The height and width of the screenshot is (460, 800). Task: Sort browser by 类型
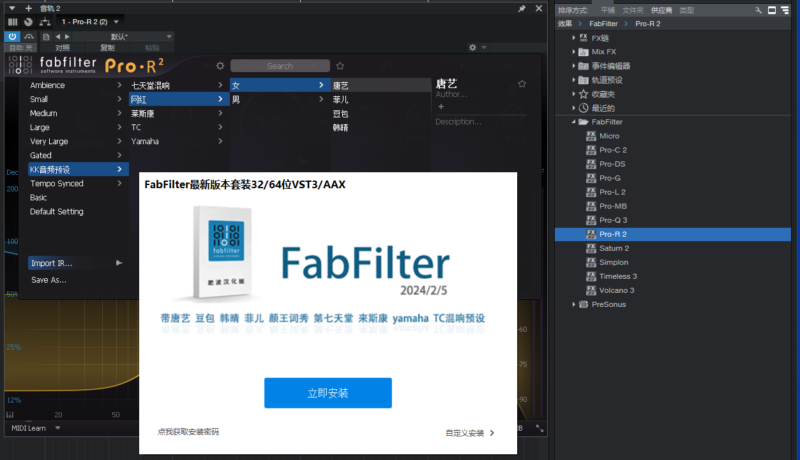tap(687, 10)
